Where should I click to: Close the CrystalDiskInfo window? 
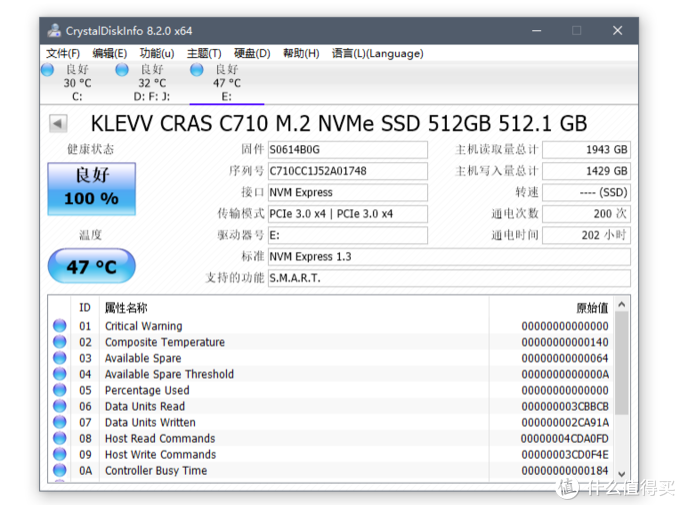(618, 30)
